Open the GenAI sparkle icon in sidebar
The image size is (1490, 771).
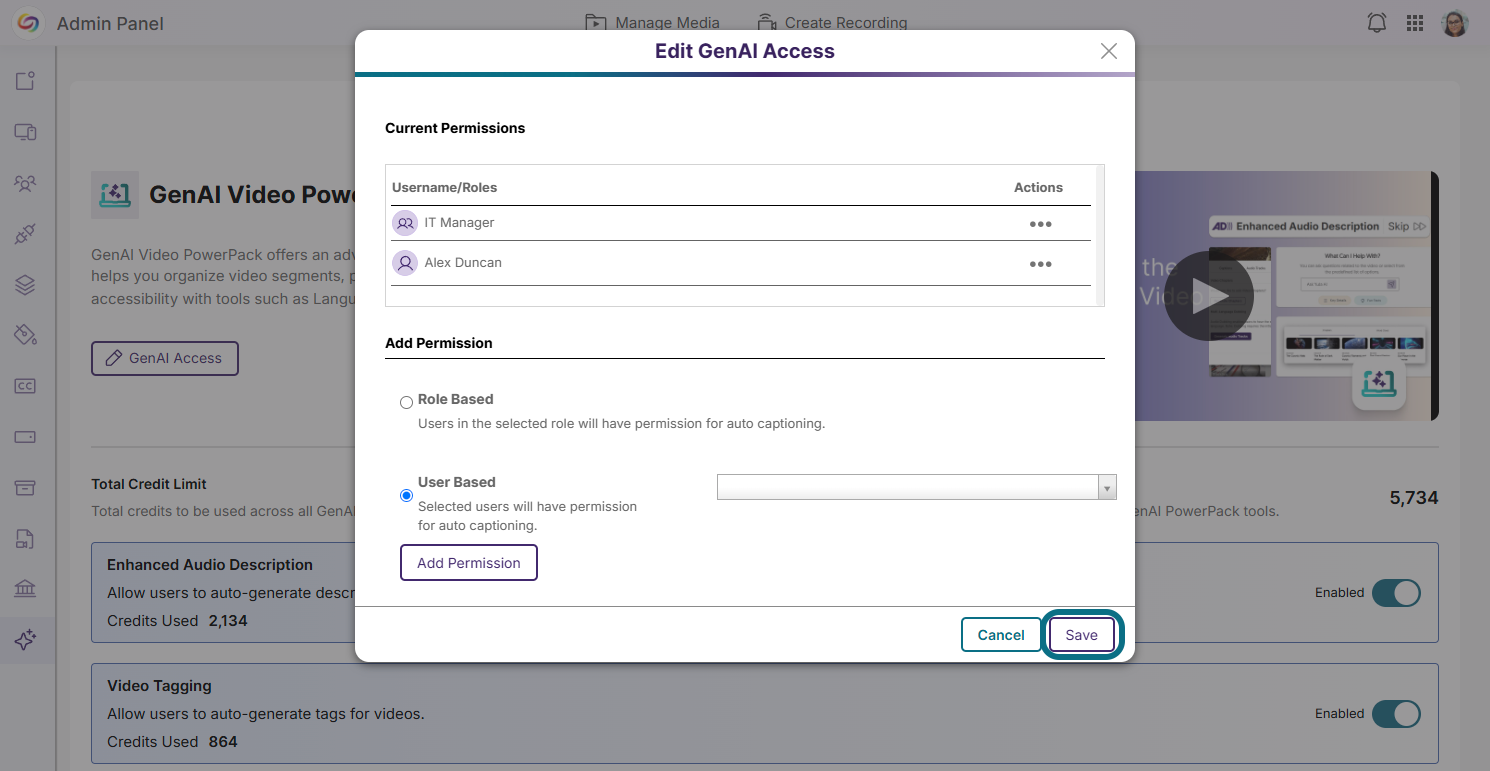click(26, 639)
